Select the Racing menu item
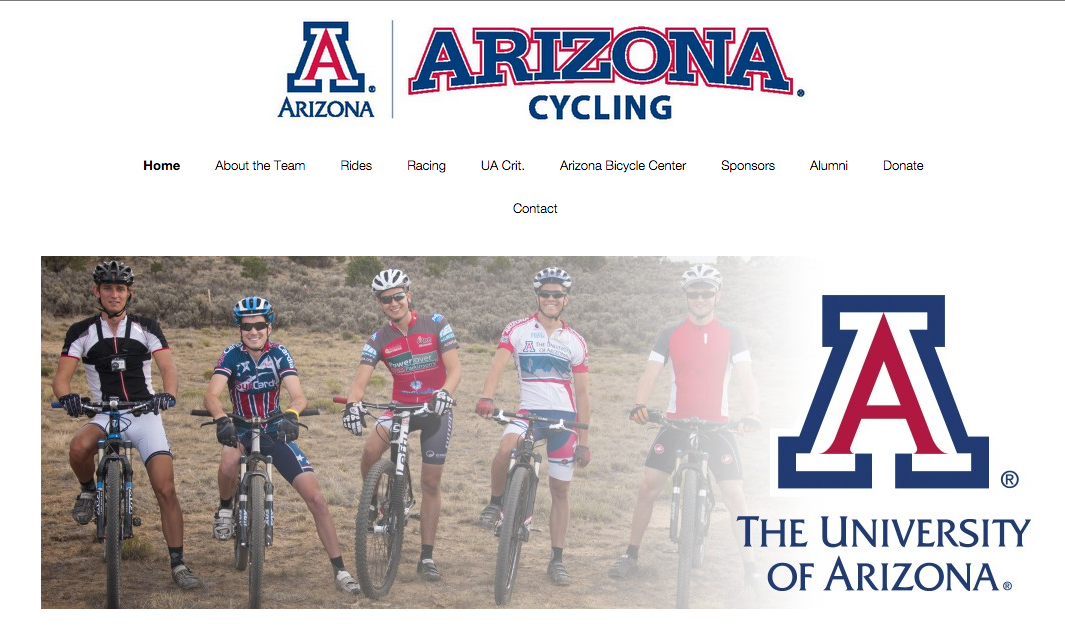The height and width of the screenshot is (630, 1065). 426,166
